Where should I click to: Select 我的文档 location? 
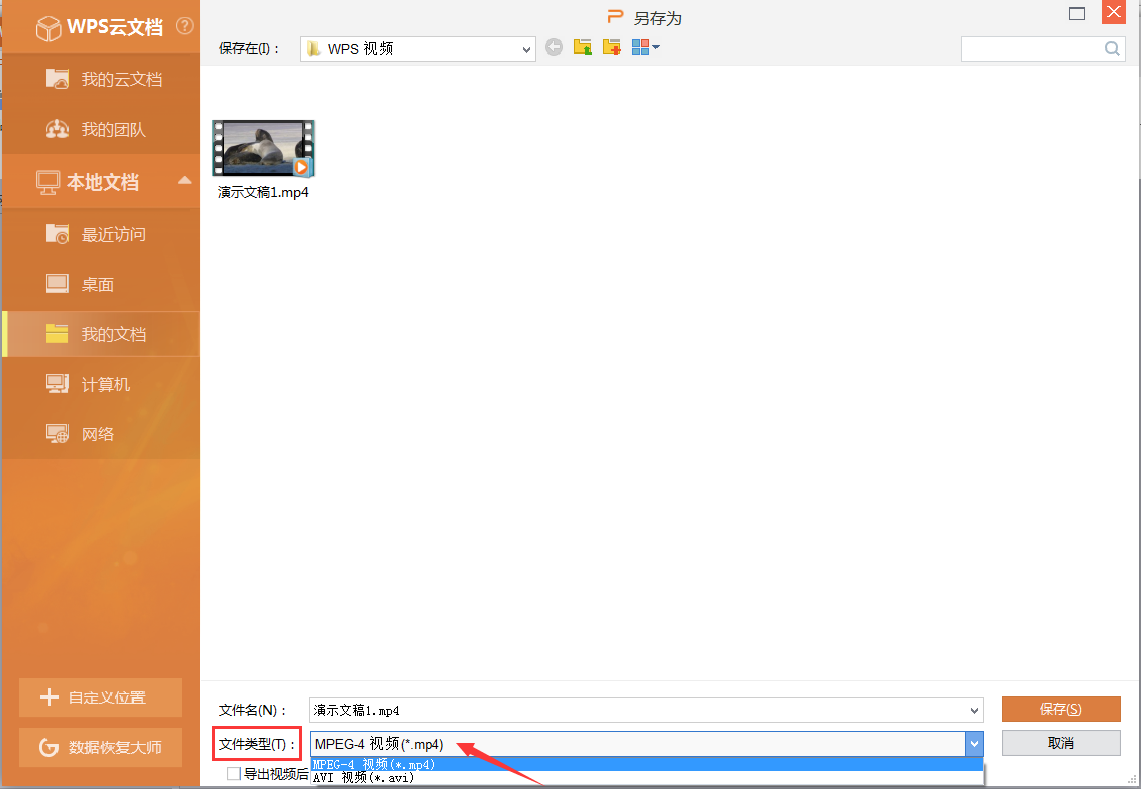pyautogui.click(x=102, y=334)
